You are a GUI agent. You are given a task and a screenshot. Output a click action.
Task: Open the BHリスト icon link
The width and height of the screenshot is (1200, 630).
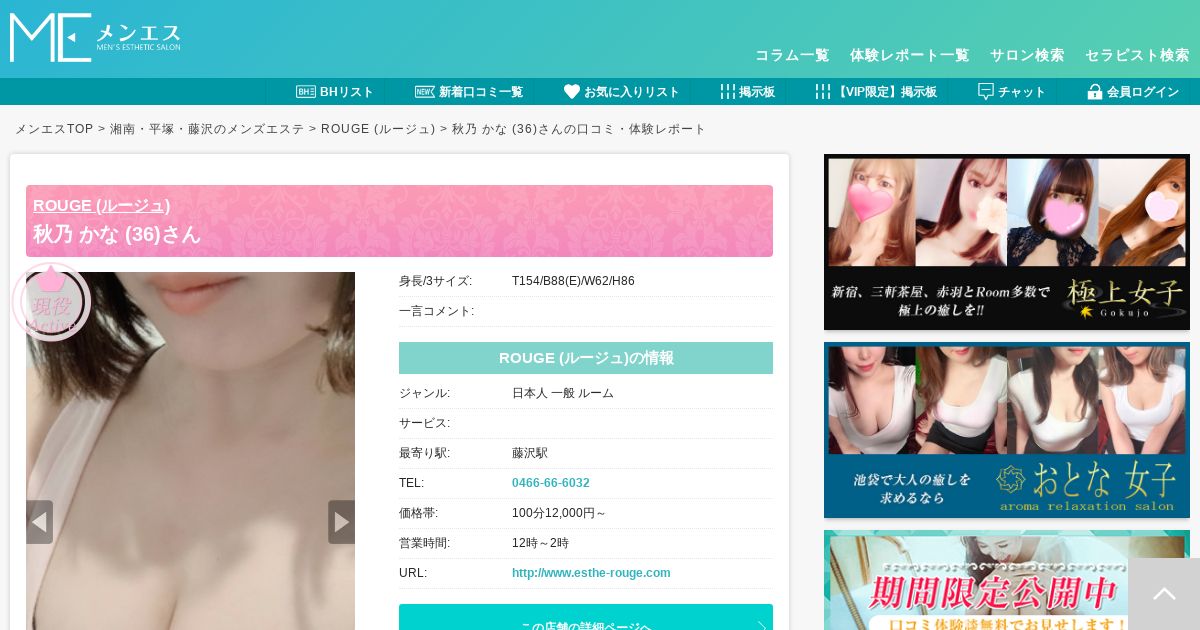(x=335, y=92)
